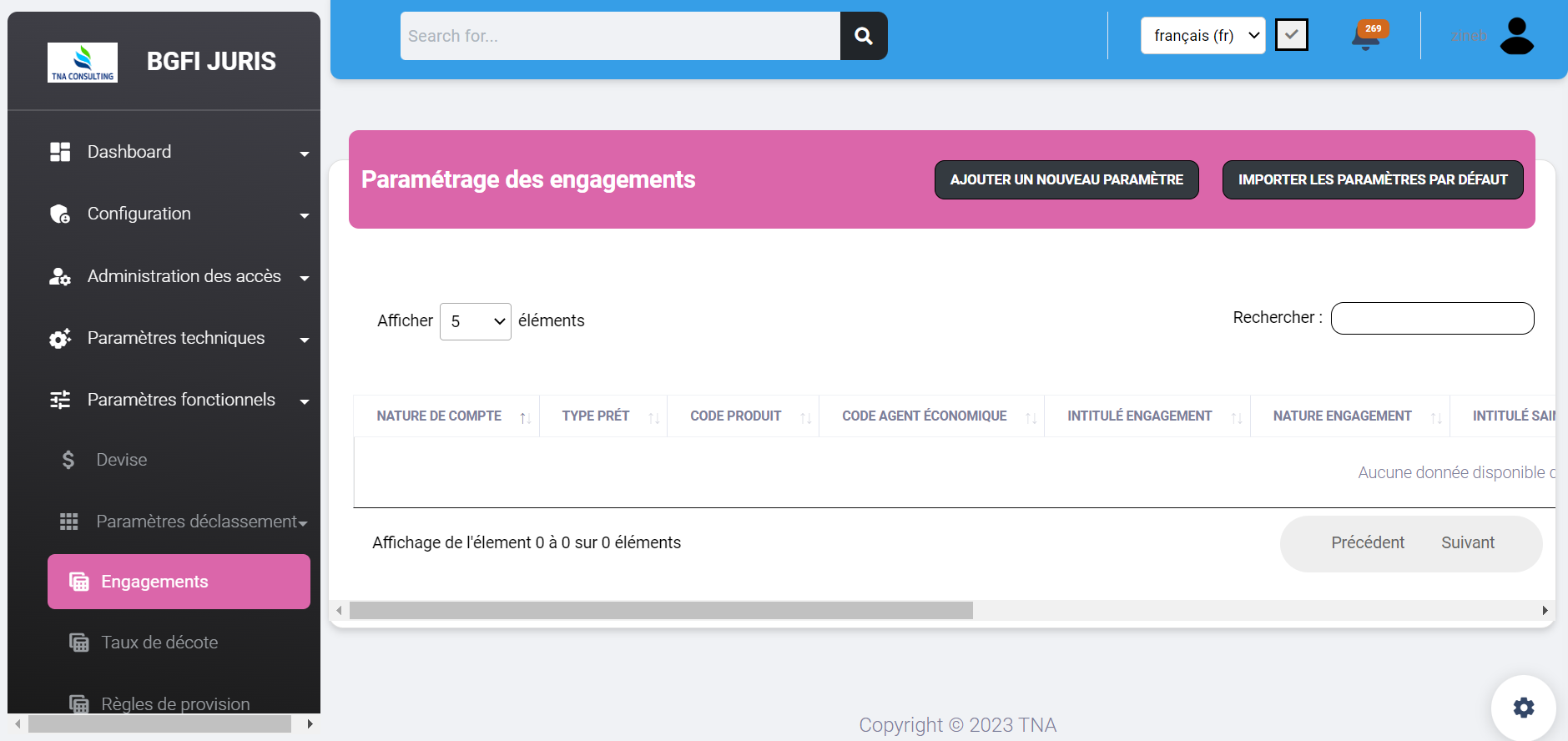Open the user profile avatar icon
The image size is (1568, 741).
tap(1516, 37)
